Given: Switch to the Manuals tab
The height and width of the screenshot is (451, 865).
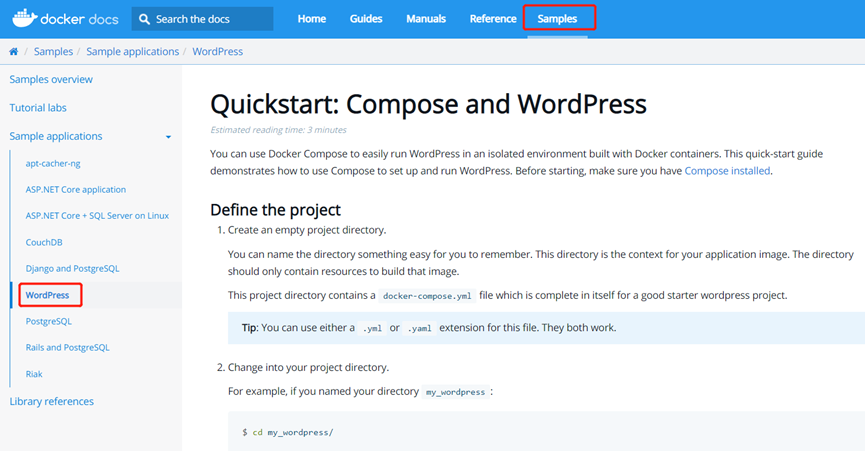Looking at the screenshot, I should pos(426,19).
